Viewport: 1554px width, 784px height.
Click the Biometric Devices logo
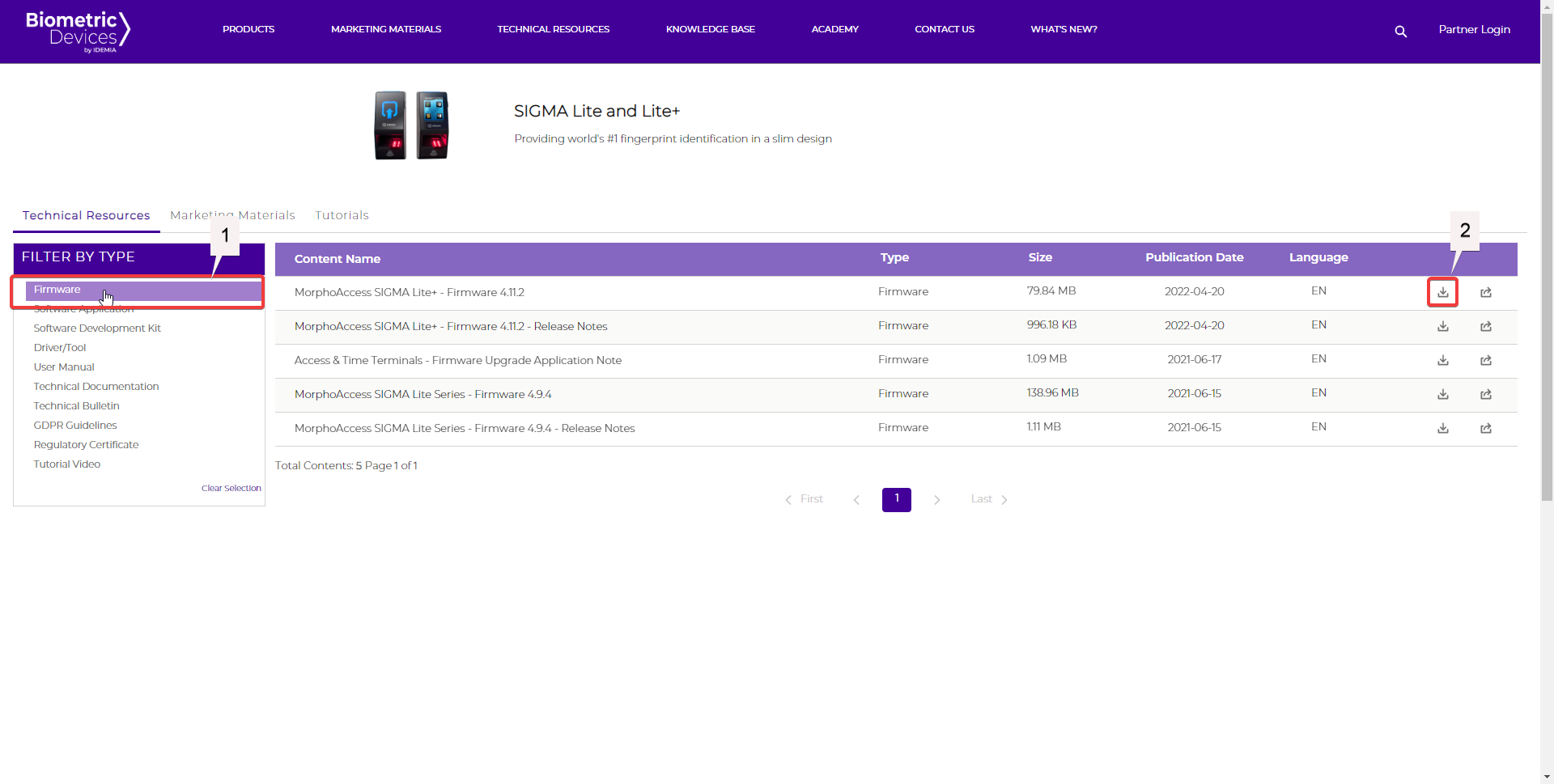(x=78, y=32)
